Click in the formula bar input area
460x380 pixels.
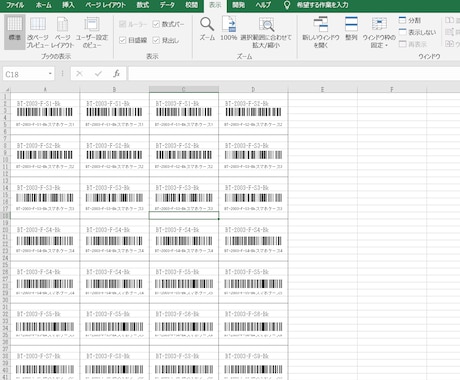coord(293,74)
